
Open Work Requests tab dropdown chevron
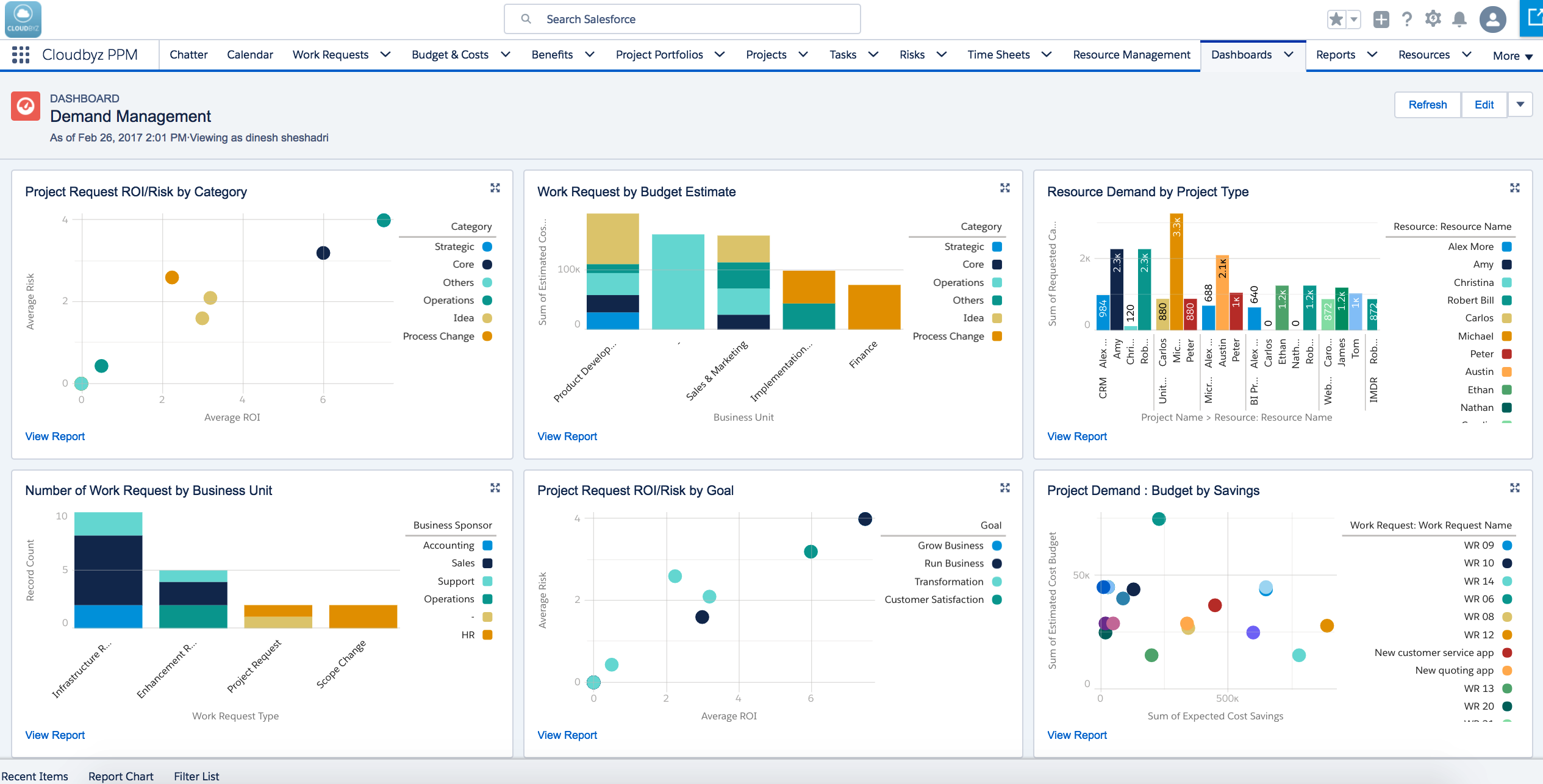385,55
